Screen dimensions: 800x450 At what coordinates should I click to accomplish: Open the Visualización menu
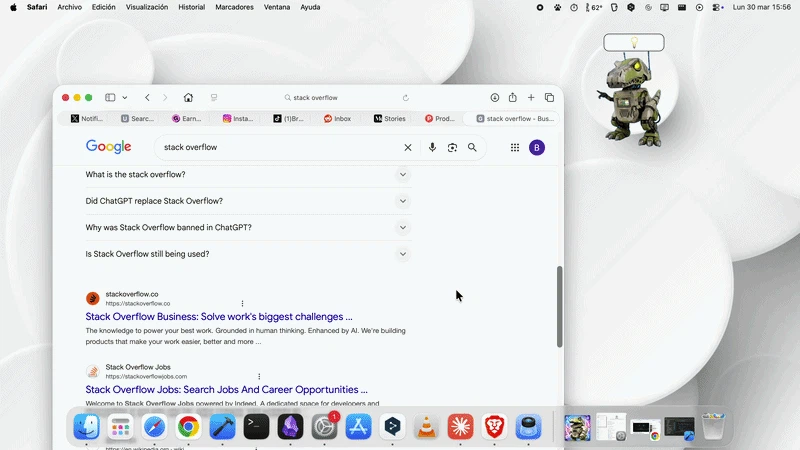pyautogui.click(x=147, y=7)
